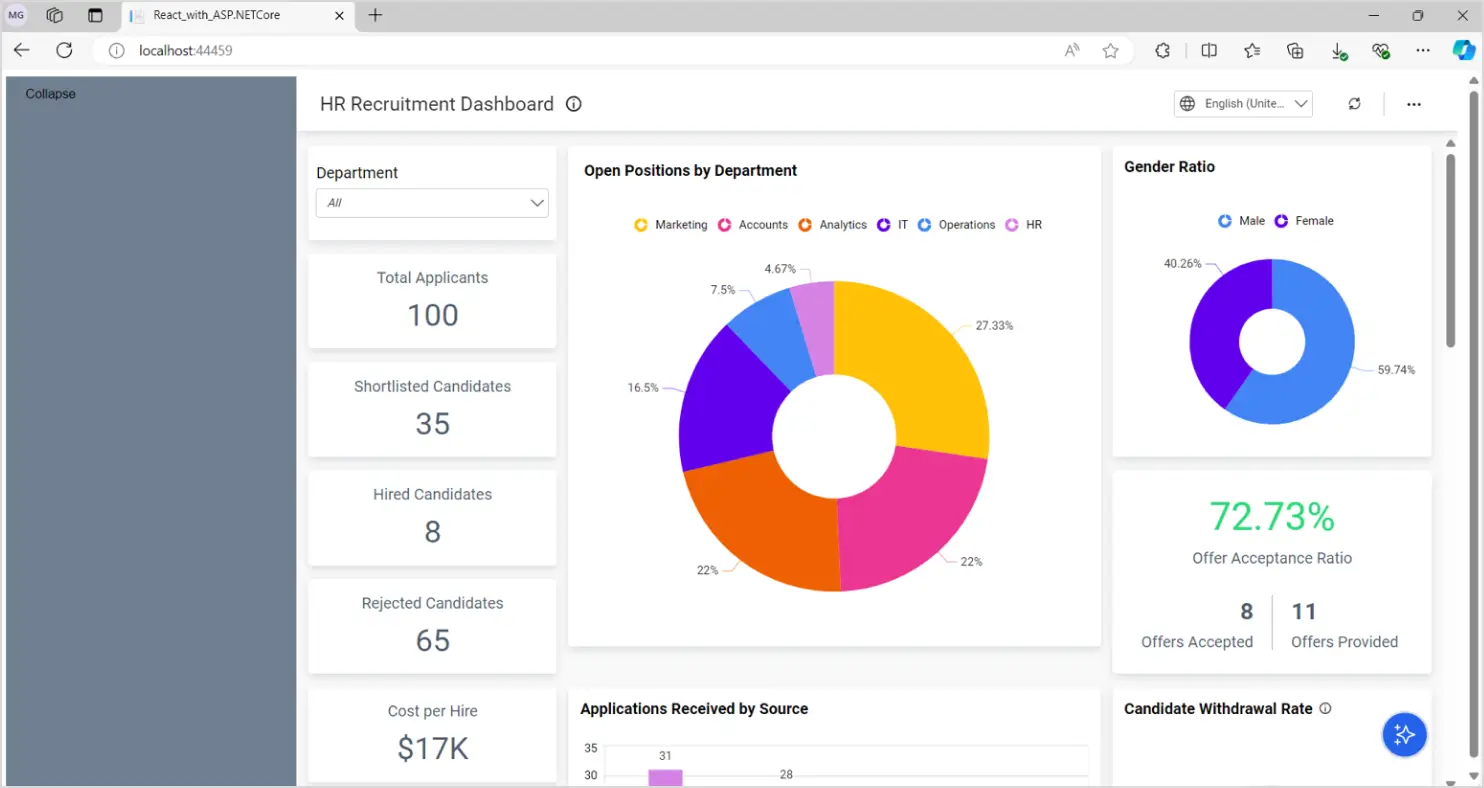Viewport: 1484px width, 788px height.
Task: Open browser Settings and more menu
Action: 1422,50
